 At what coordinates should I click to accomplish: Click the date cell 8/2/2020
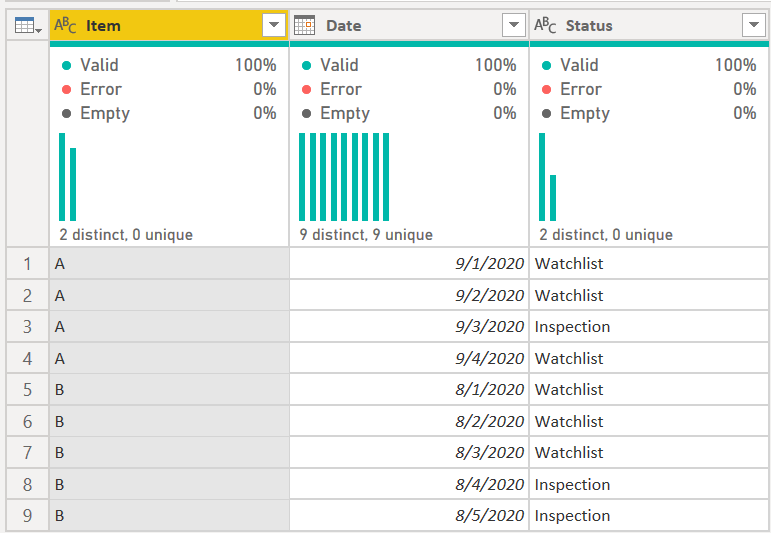coord(409,421)
